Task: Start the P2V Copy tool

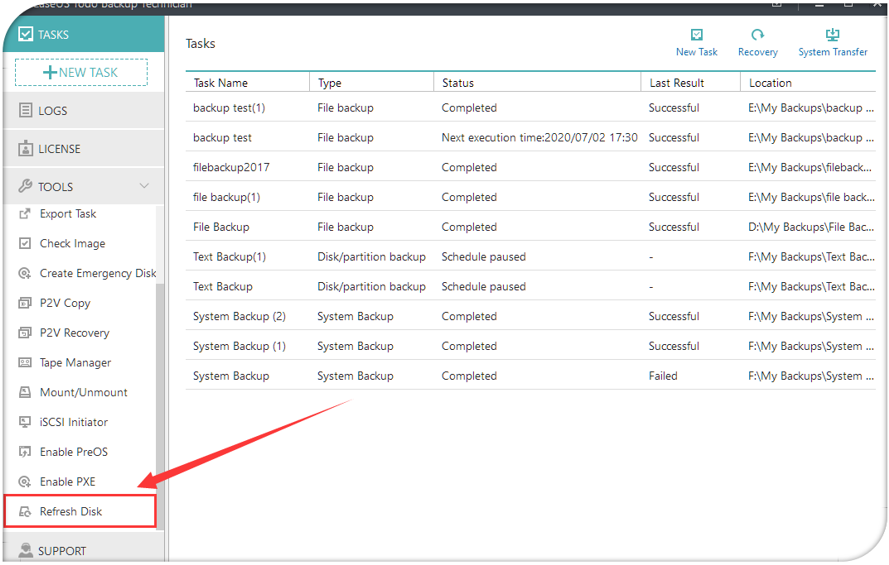Action: (x=65, y=304)
